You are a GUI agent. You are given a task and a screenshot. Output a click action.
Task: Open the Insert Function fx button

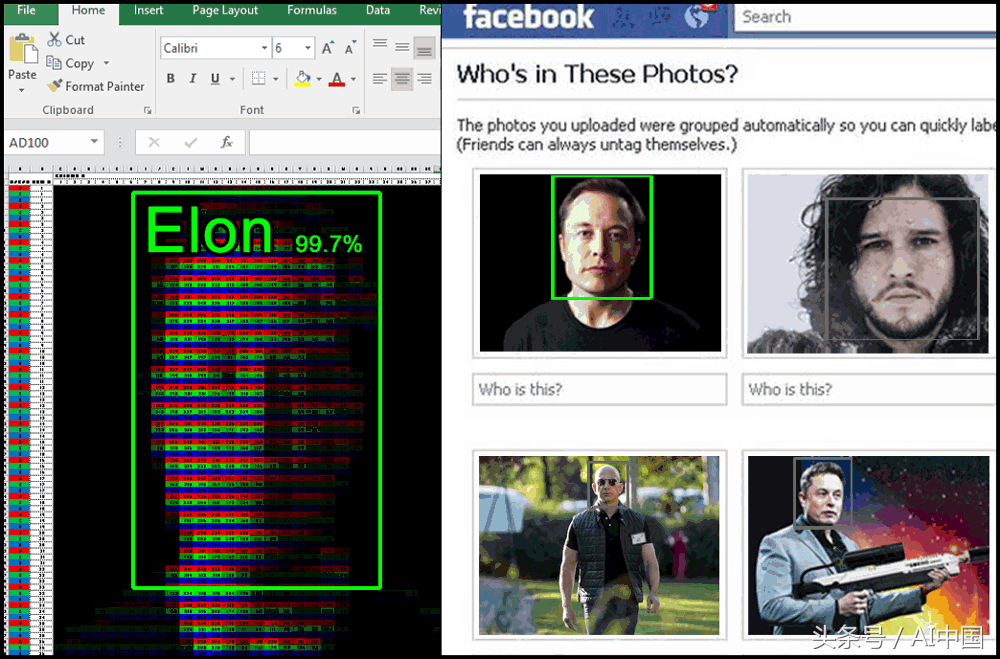click(226, 142)
